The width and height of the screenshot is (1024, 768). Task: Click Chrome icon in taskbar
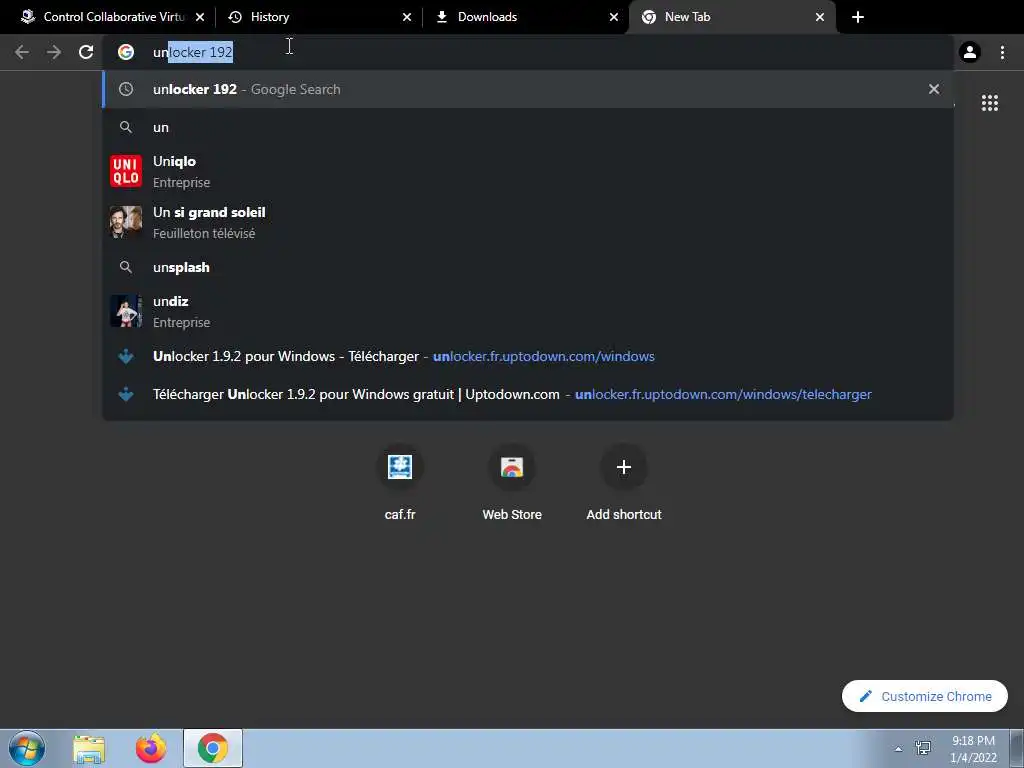coord(213,748)
